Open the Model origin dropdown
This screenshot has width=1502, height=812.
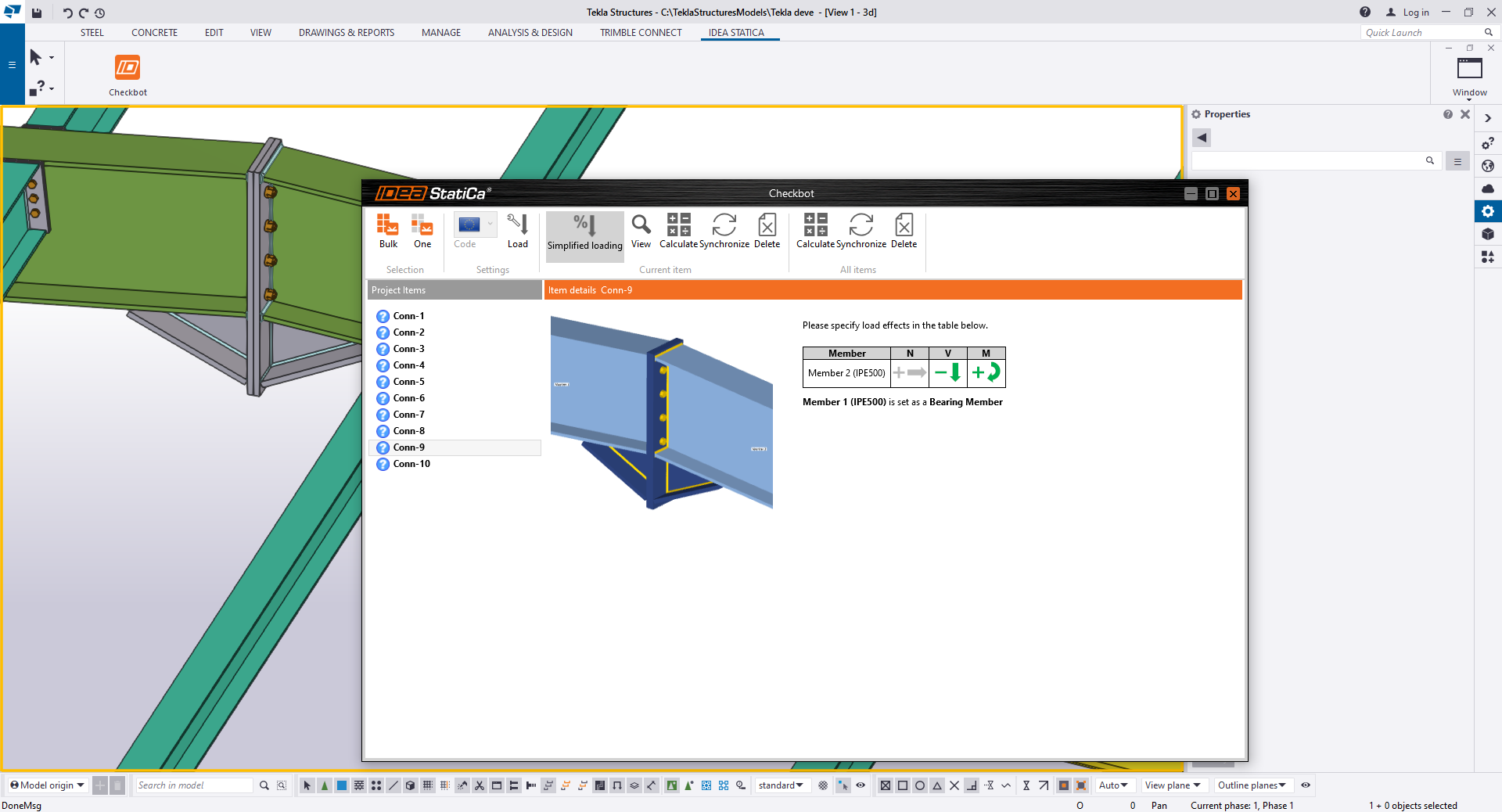click(48, 785)
